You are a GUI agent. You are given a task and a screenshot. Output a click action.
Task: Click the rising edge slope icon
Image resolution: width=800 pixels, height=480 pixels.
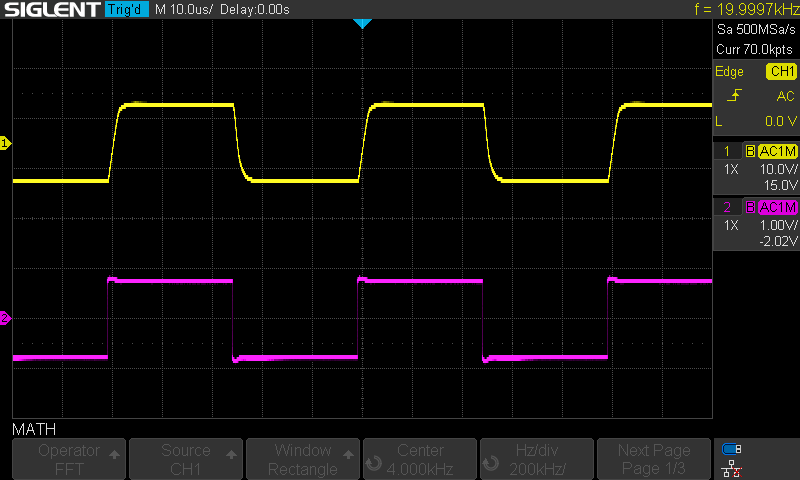tap(734, 95)
